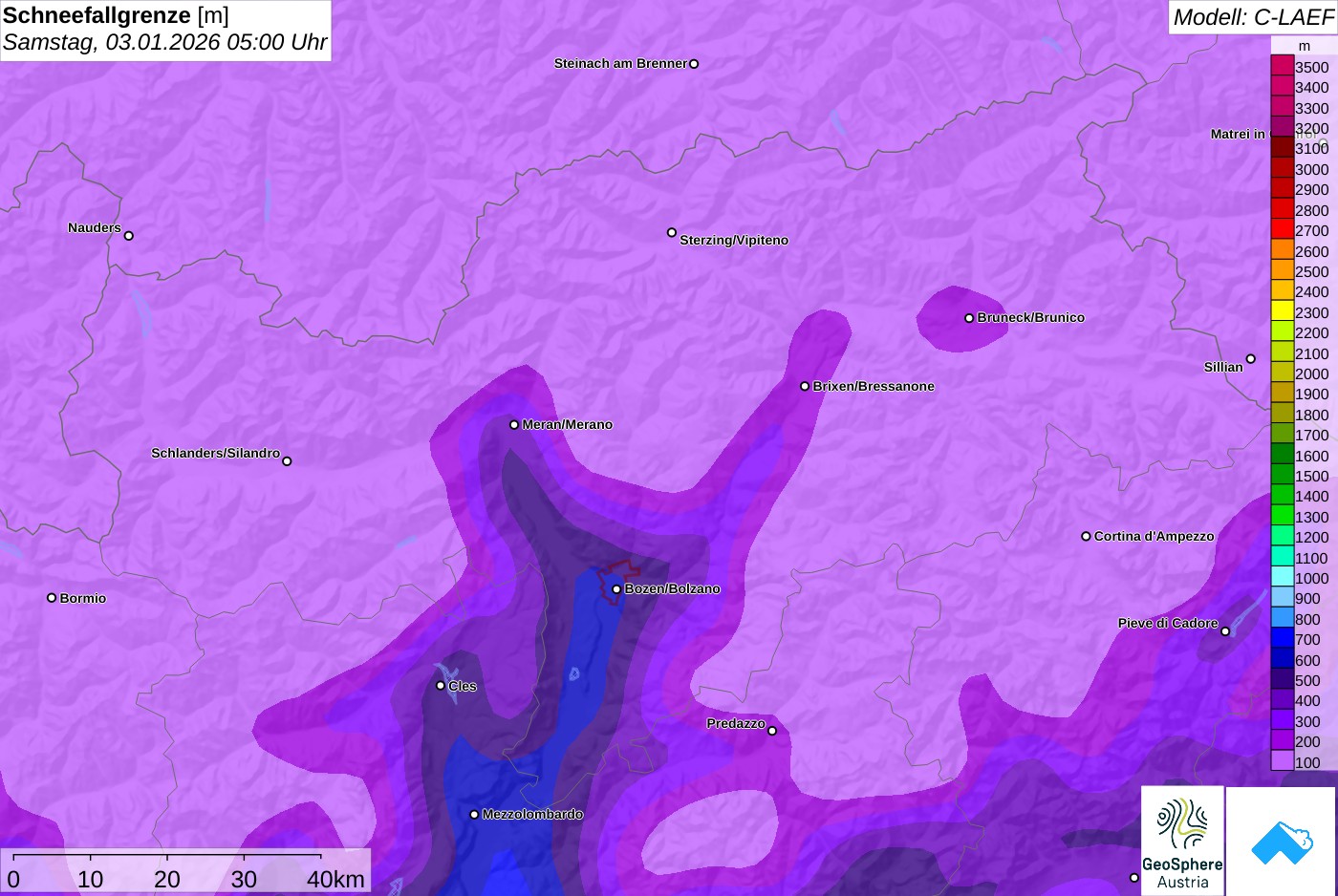Click the yellow 2300 m legend swatch

pos(1283,312)
